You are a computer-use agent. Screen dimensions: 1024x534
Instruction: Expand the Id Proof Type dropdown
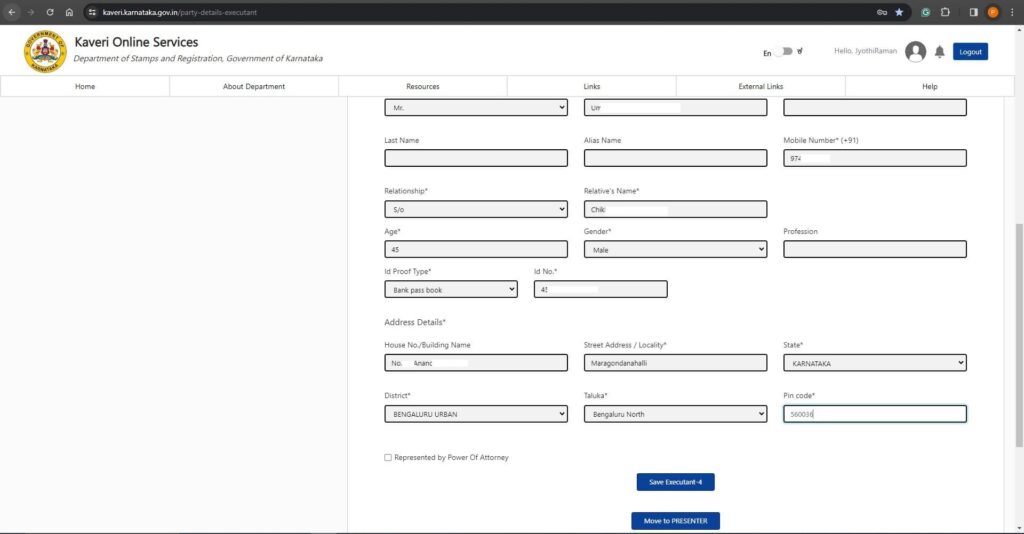(450, 289)
